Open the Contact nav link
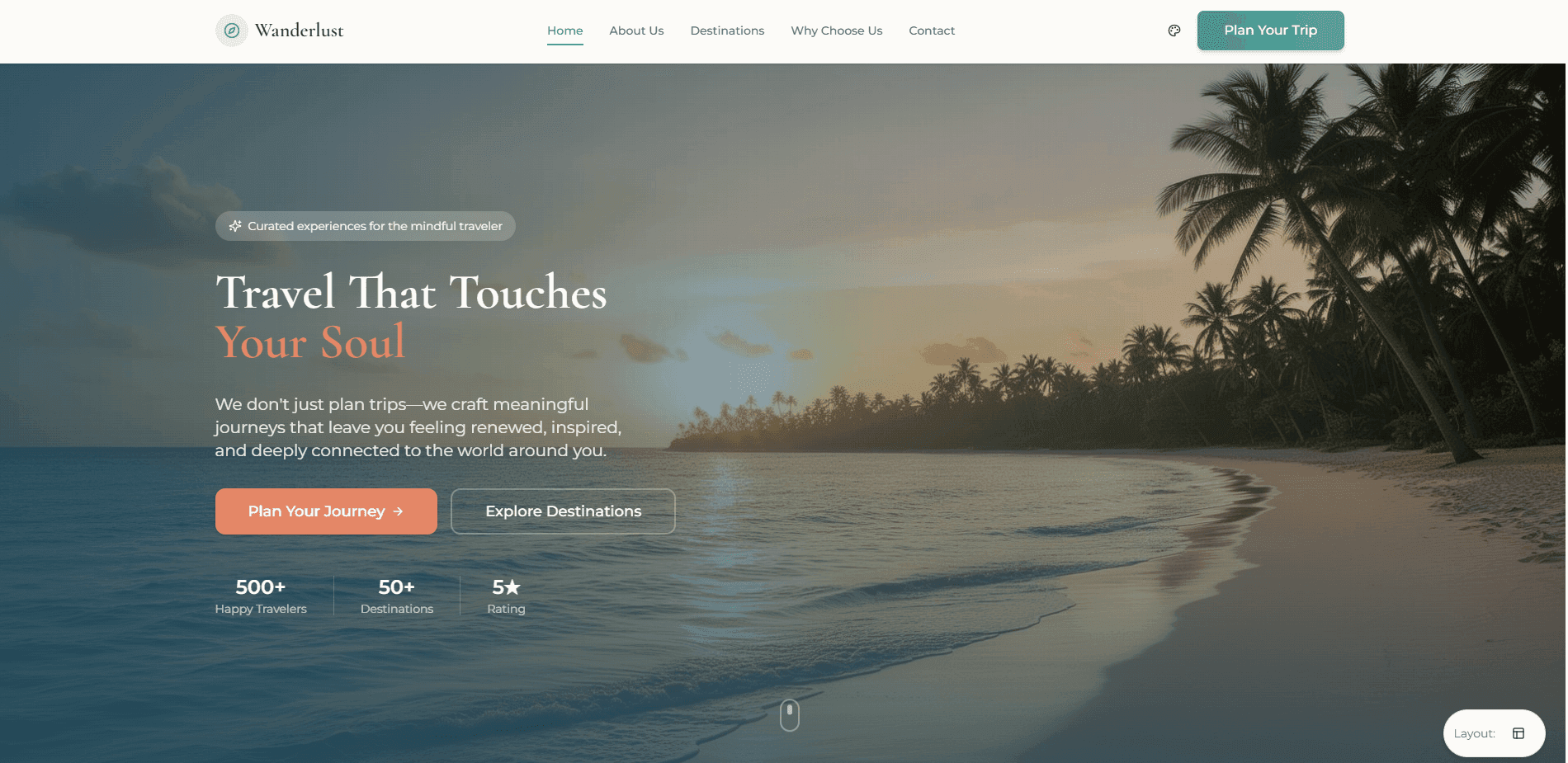 click(x=932, y=31)
